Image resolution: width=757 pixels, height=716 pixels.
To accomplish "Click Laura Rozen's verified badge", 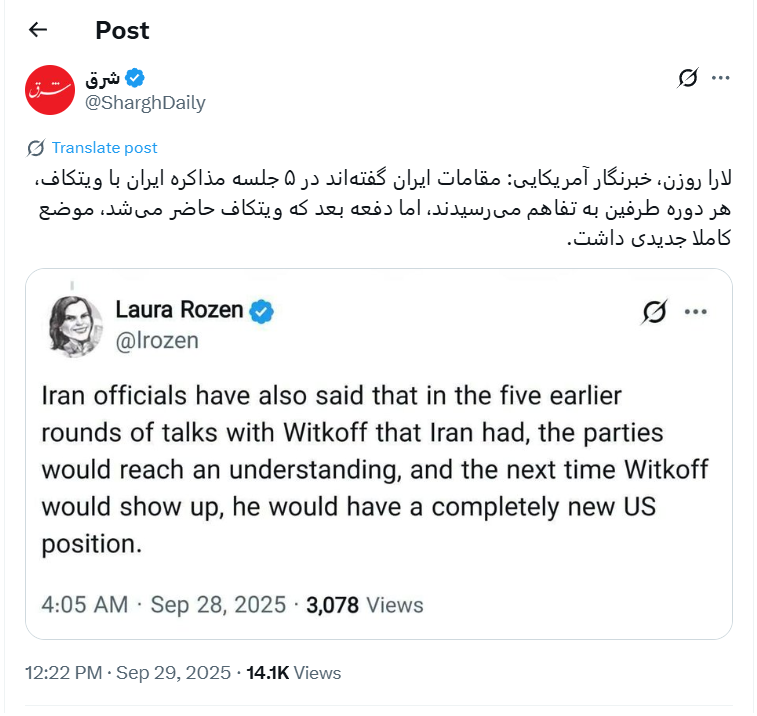I will pyautogui.click(x=261, y=311).
